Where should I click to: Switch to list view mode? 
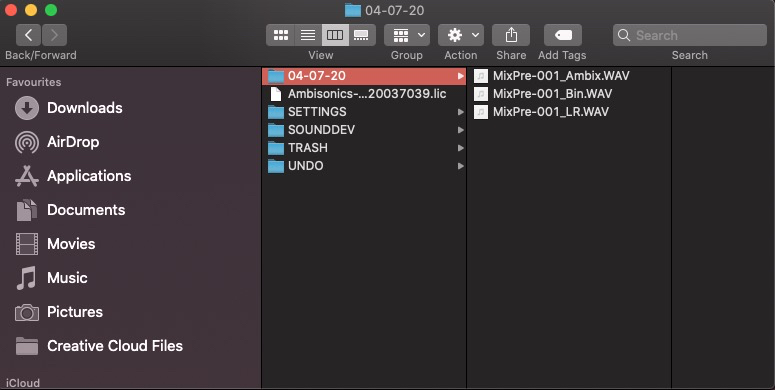pyautogui.click(x=308, y=35)
